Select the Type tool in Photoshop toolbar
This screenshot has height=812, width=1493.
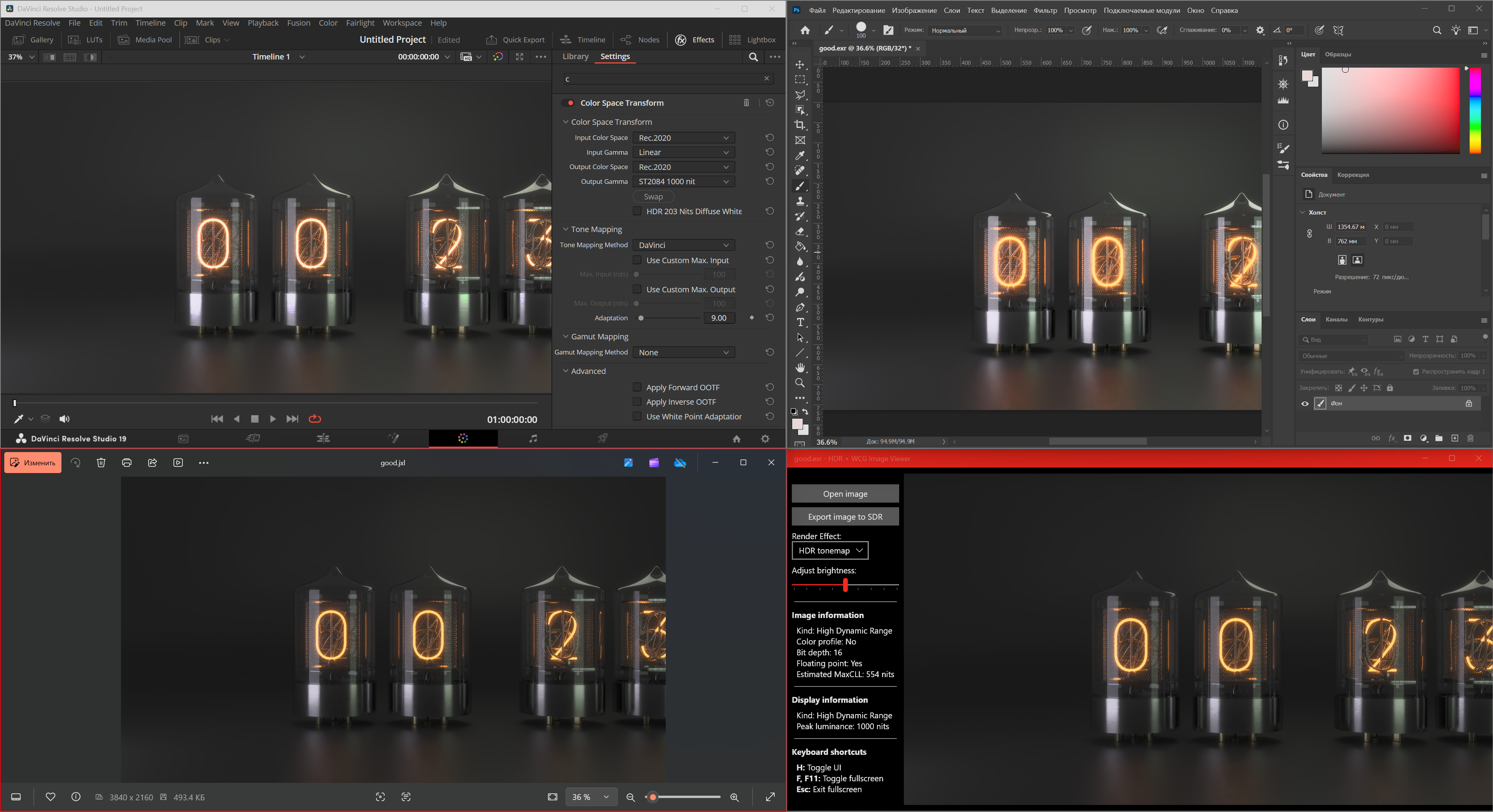coord(800,323)
